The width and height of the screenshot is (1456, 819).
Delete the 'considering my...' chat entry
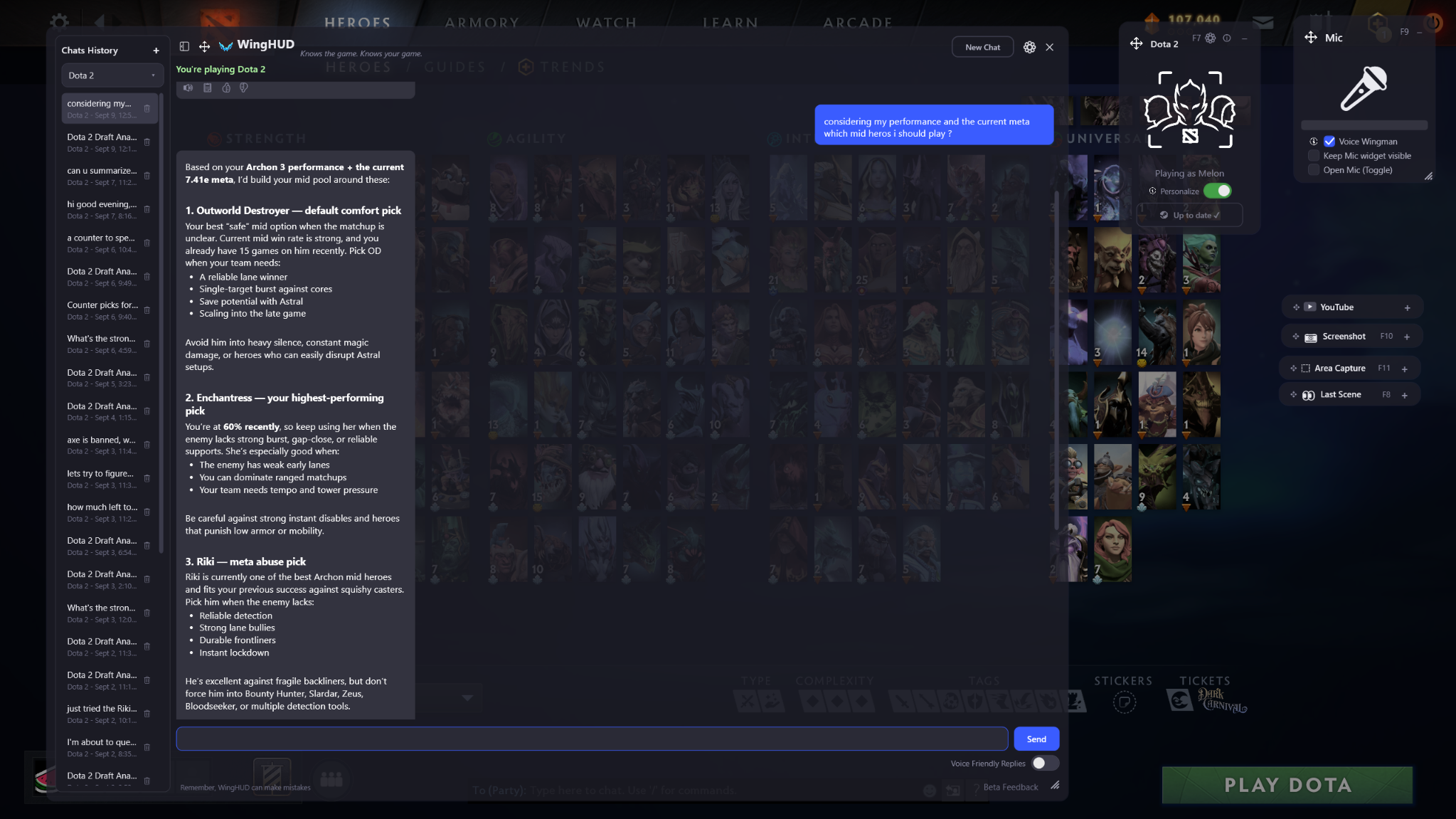[147, 108]
